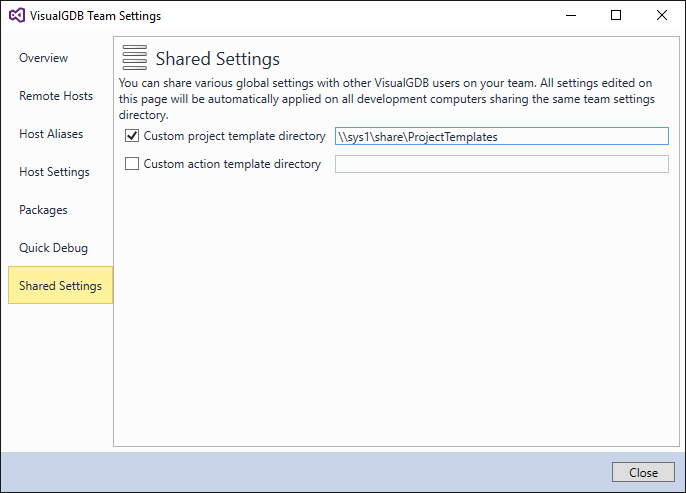This screenshot has width=686, height=493.
Task: Click the 'Custom action template directory' label
Action: pos(232,164)
